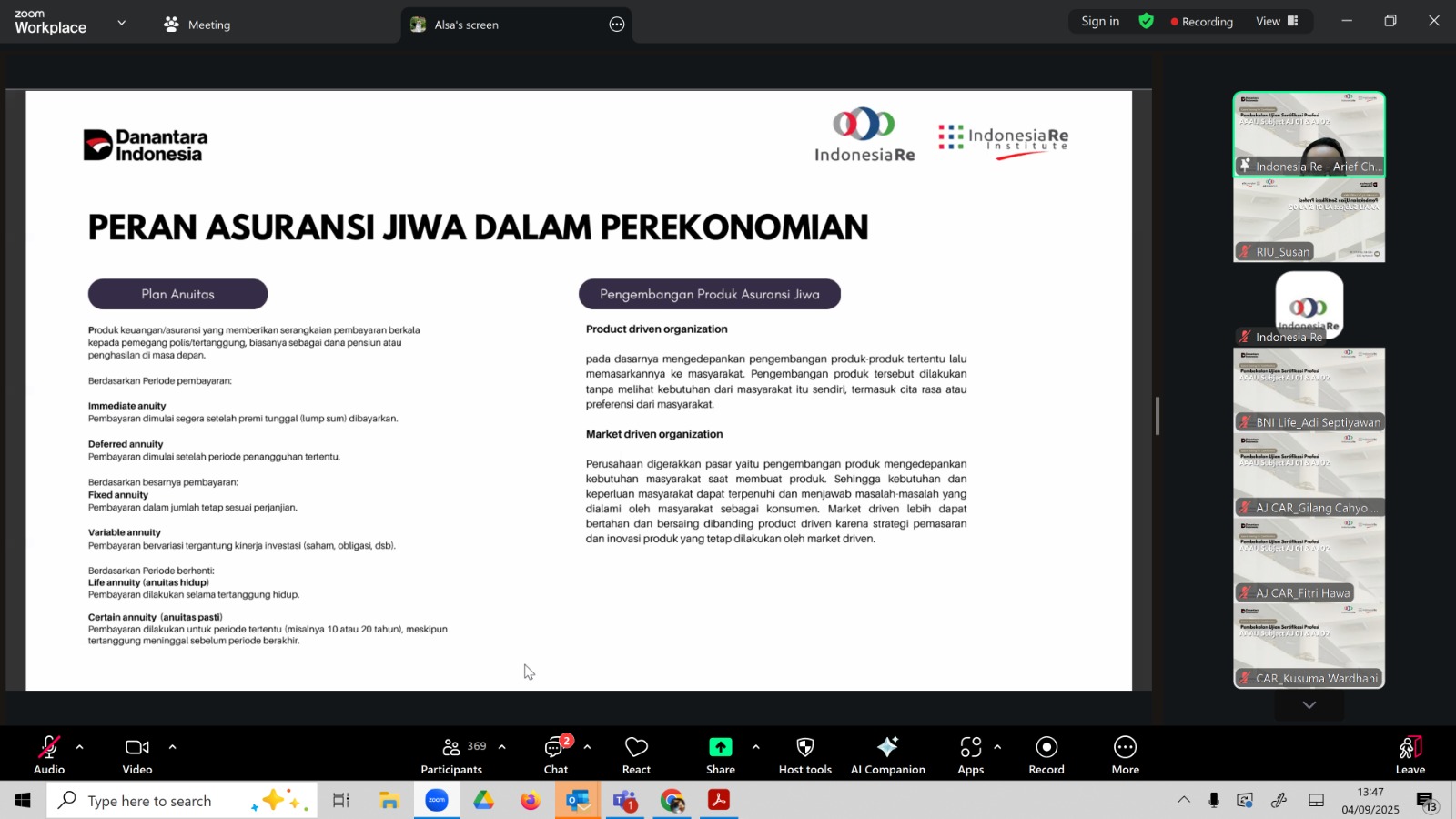This screenshot has width=1456, height=819.
Task: Start recording with Record button
Action: coord(1046,754)
